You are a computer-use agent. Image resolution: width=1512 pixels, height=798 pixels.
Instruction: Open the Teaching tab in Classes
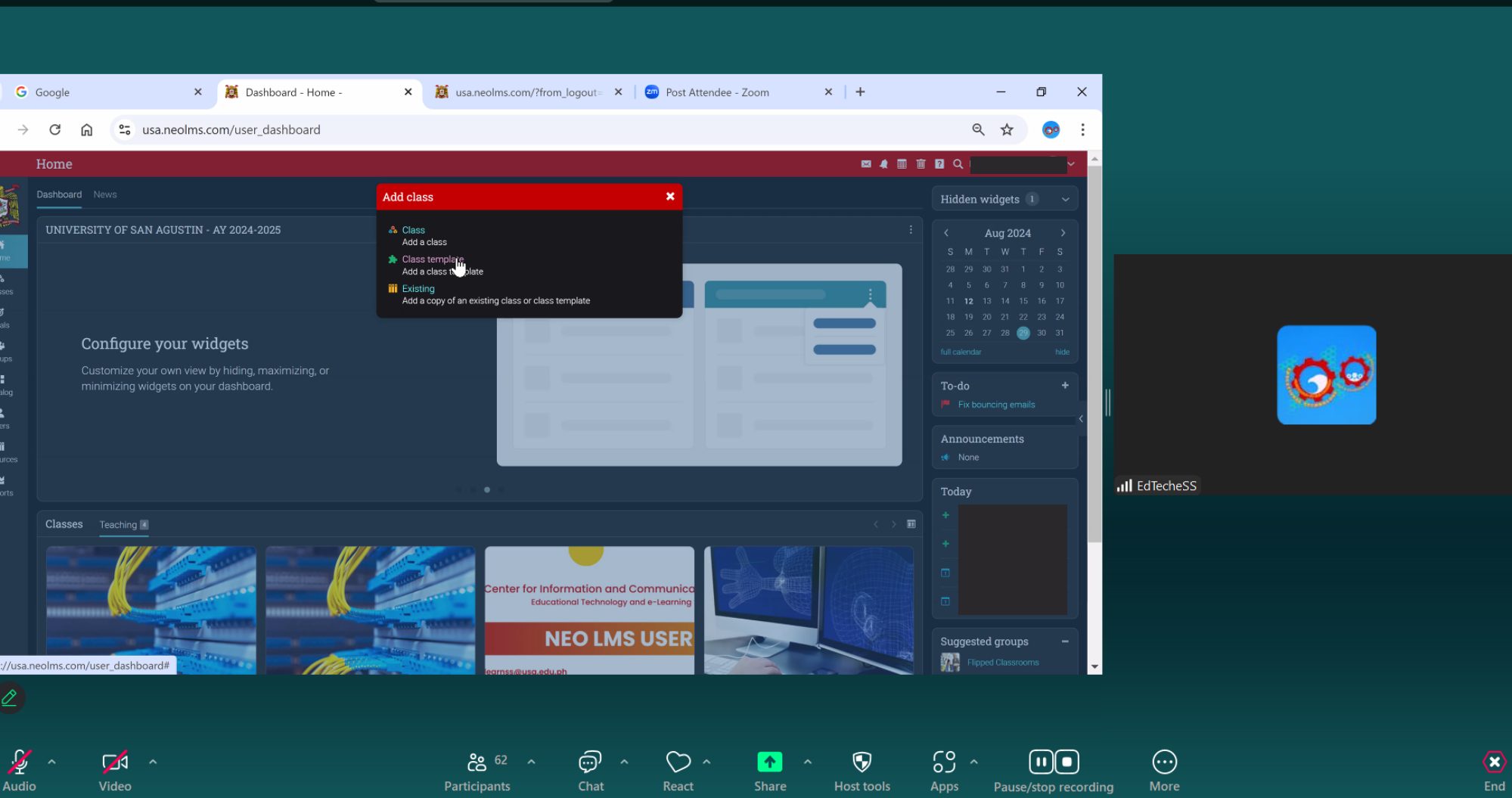pos(123,525)
